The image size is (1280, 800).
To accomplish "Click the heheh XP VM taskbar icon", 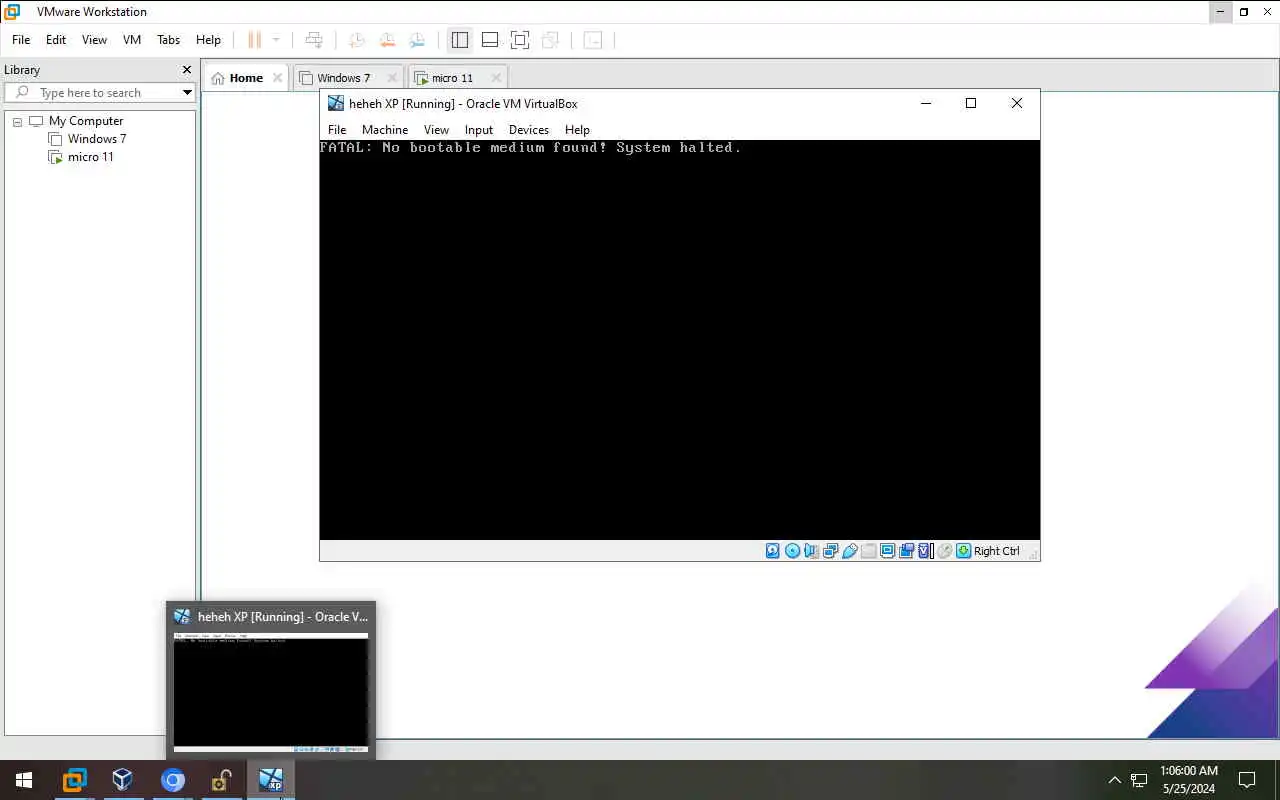I will [x=270, y=780].
